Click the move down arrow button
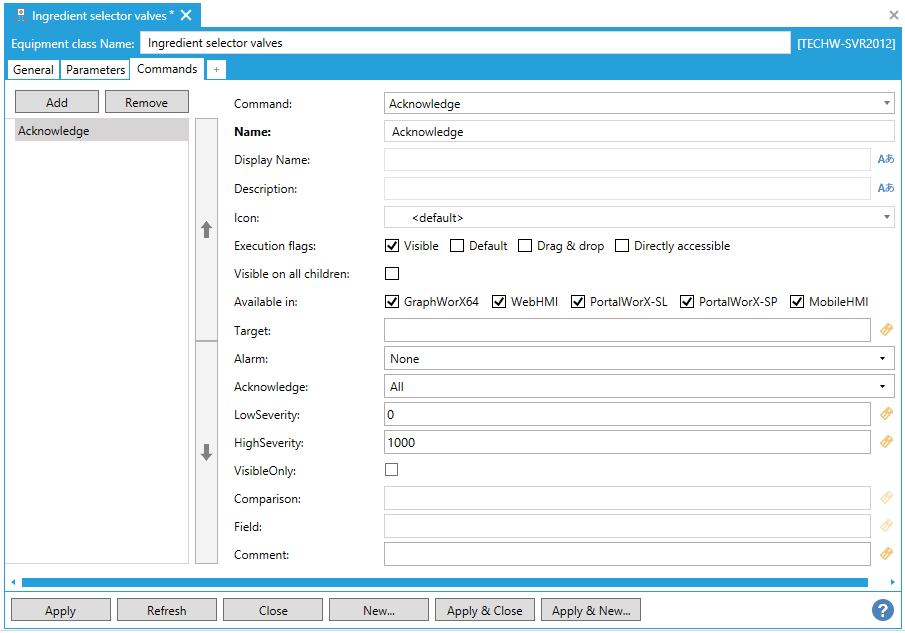 (206, 452)
